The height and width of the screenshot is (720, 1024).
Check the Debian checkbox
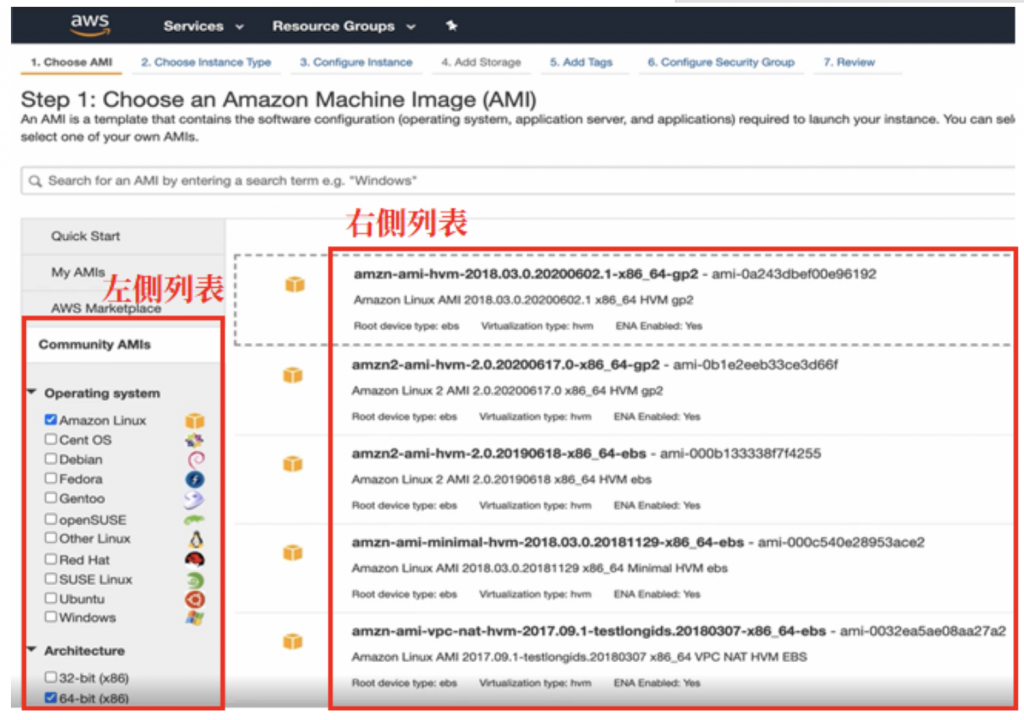pos(51,459)
